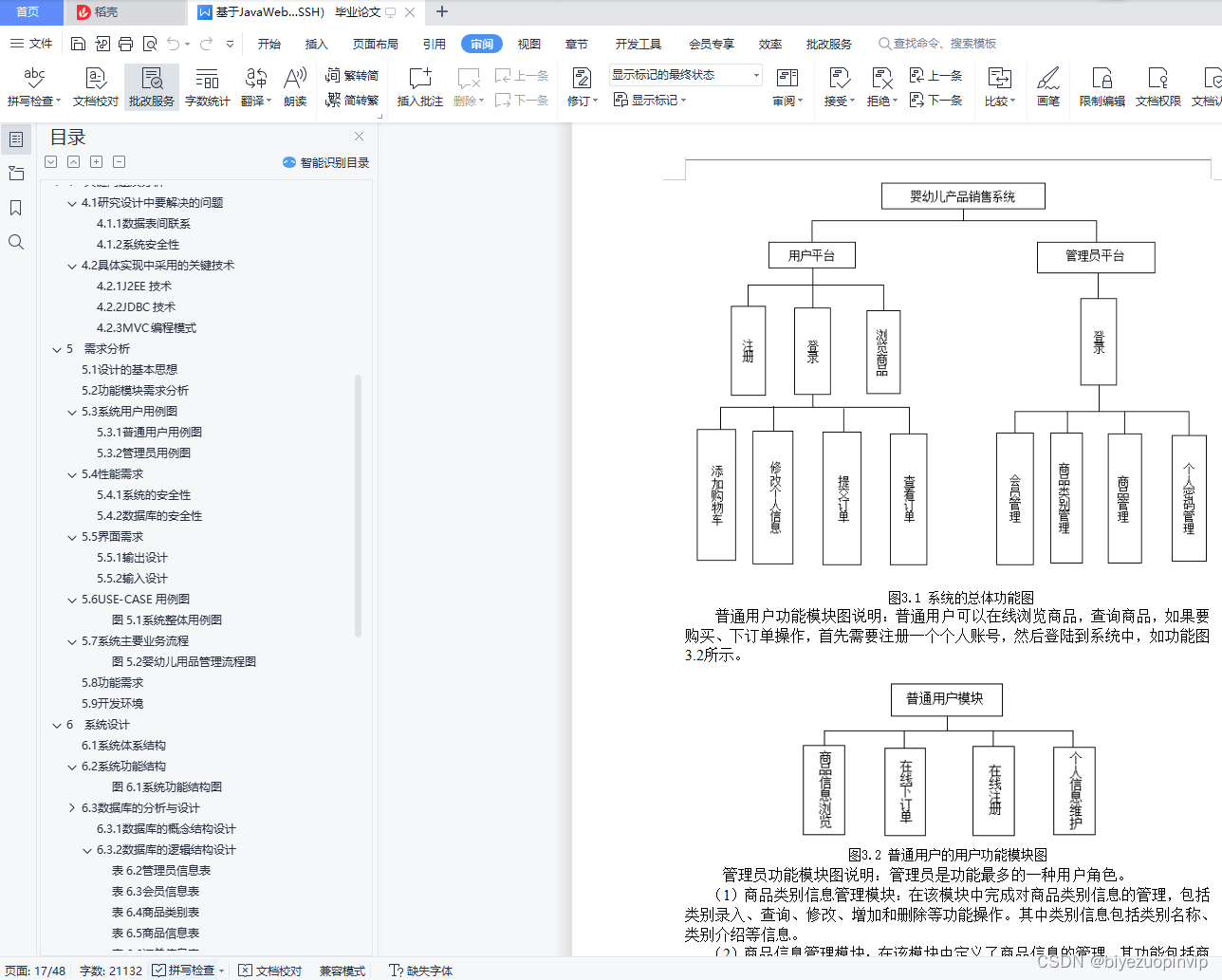Click the expand-all plus button in 目录
1222x980 pixels.
(97, 162)
